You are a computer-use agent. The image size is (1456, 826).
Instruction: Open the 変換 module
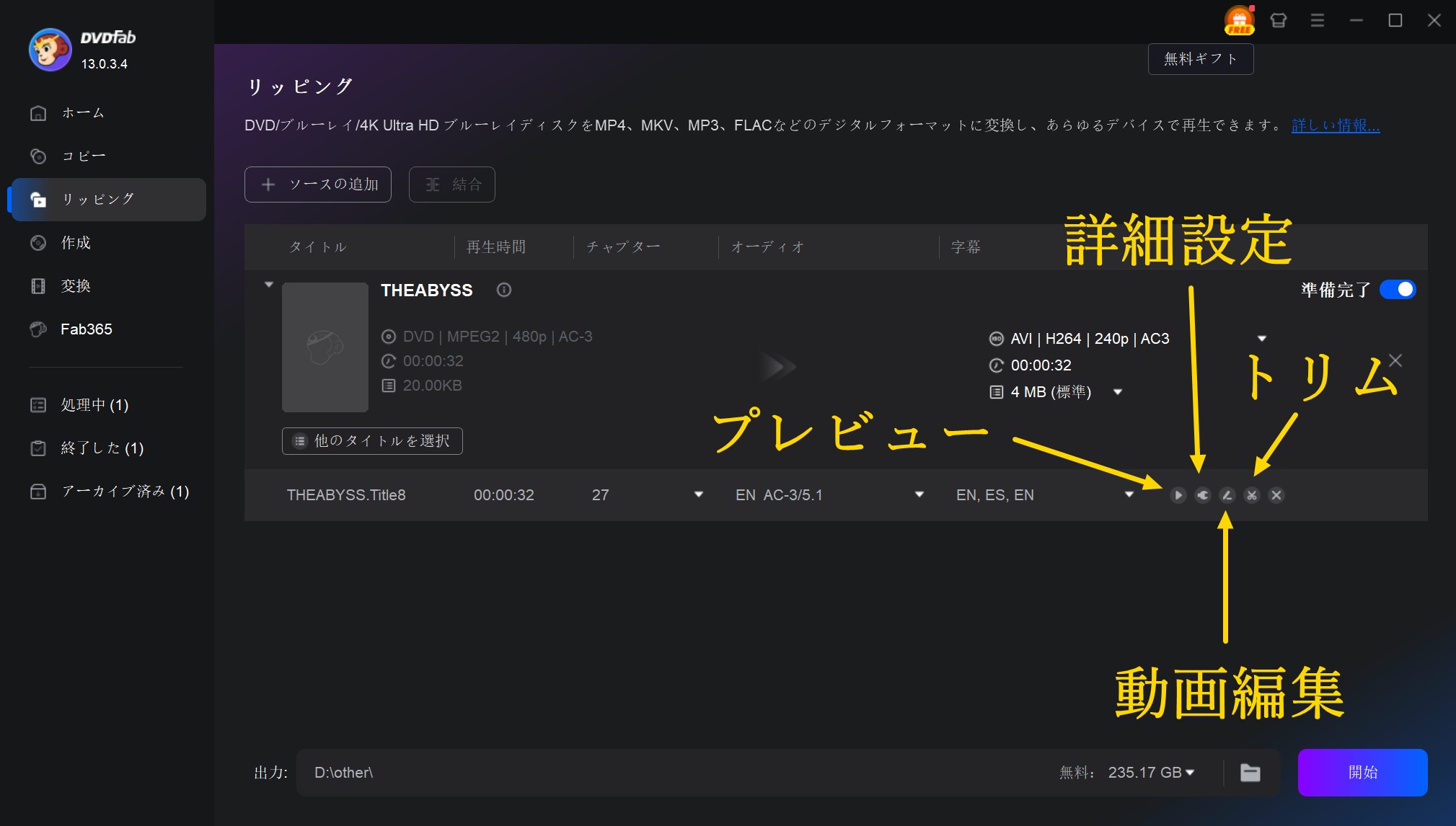tap(108, 286)
